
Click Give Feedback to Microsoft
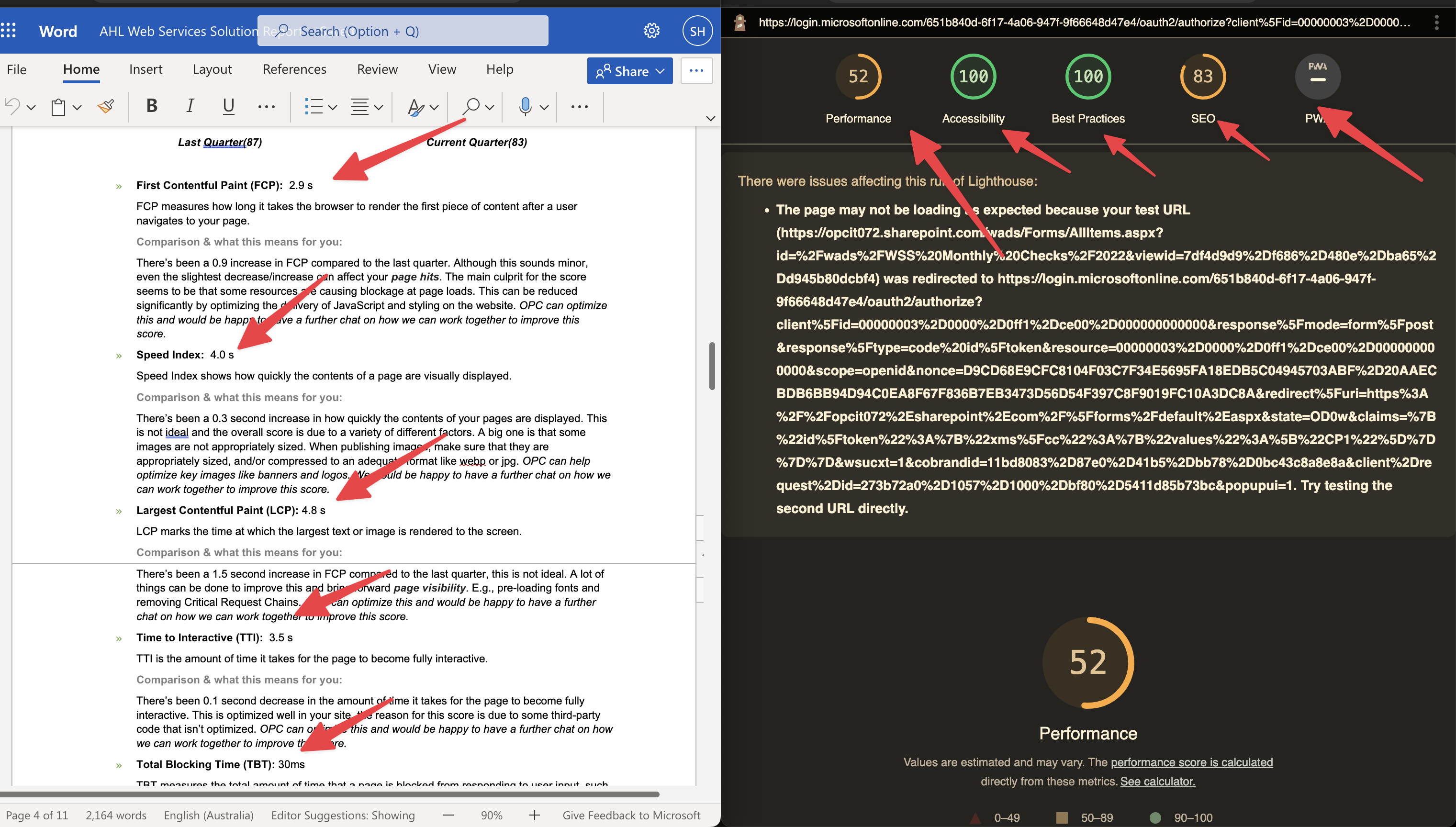click(631, 815)
